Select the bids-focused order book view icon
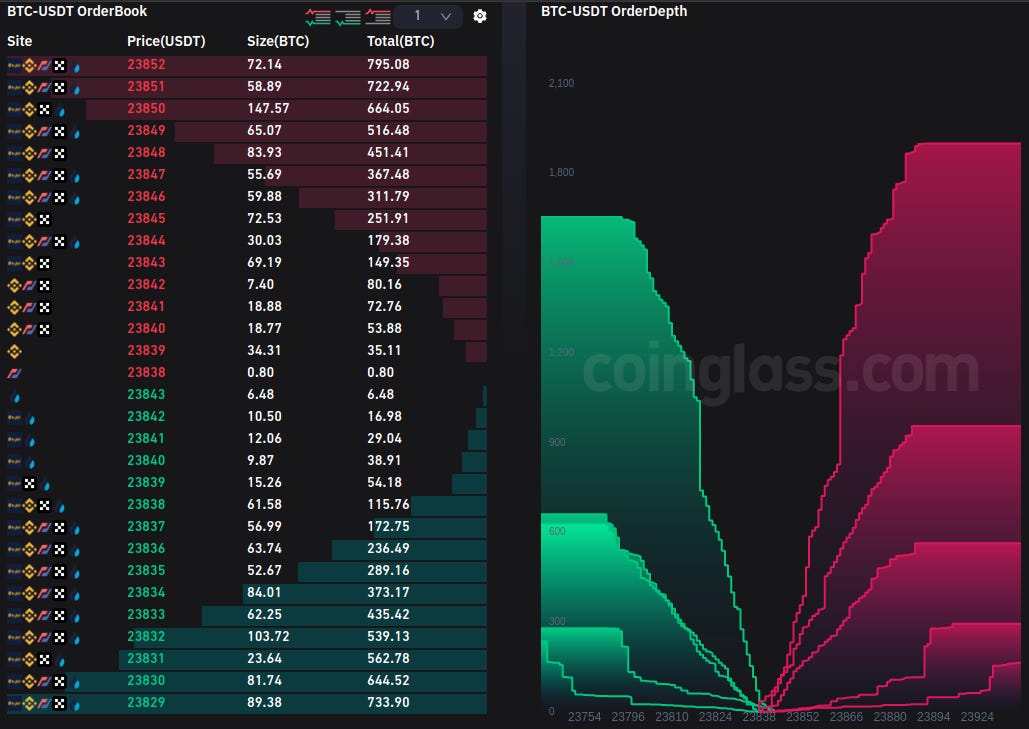The image size is (1029, 729). point(346,16)
